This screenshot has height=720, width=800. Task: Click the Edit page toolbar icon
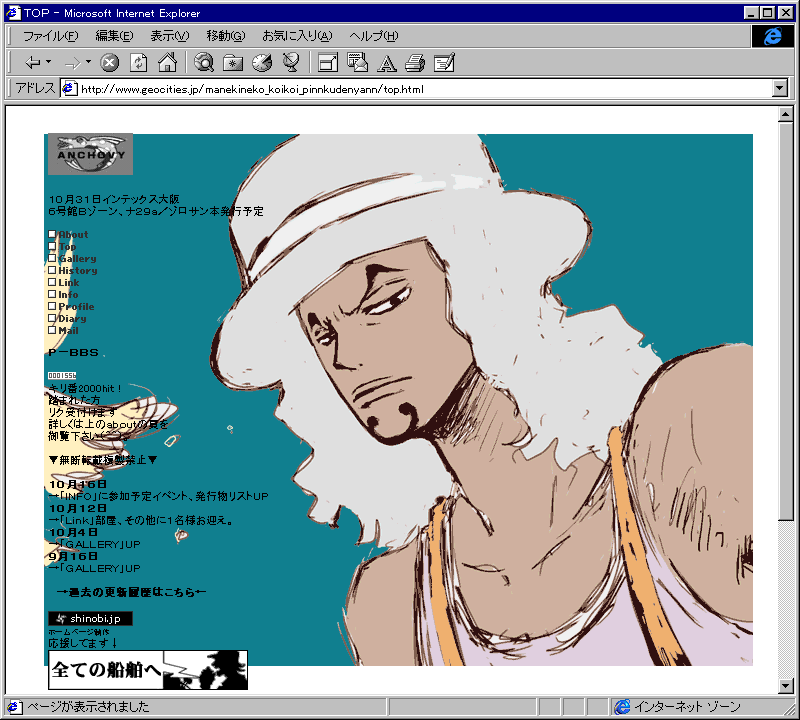pyautogui.click(x=444, y=63)
